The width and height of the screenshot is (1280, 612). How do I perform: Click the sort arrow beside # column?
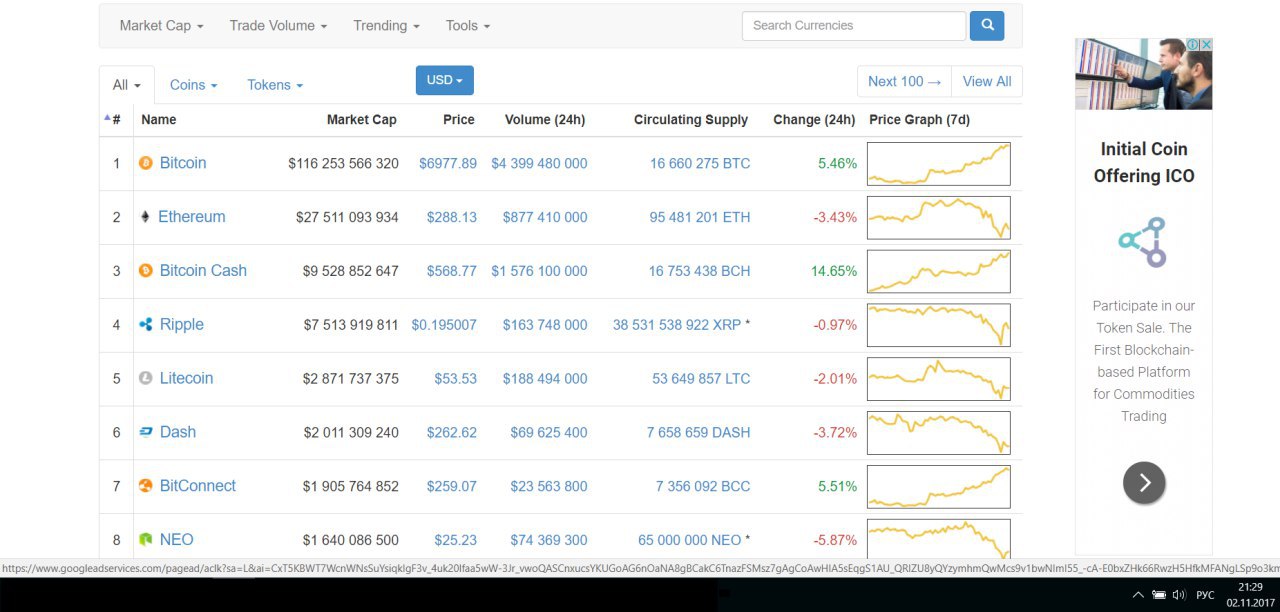[x=107, y=118]
